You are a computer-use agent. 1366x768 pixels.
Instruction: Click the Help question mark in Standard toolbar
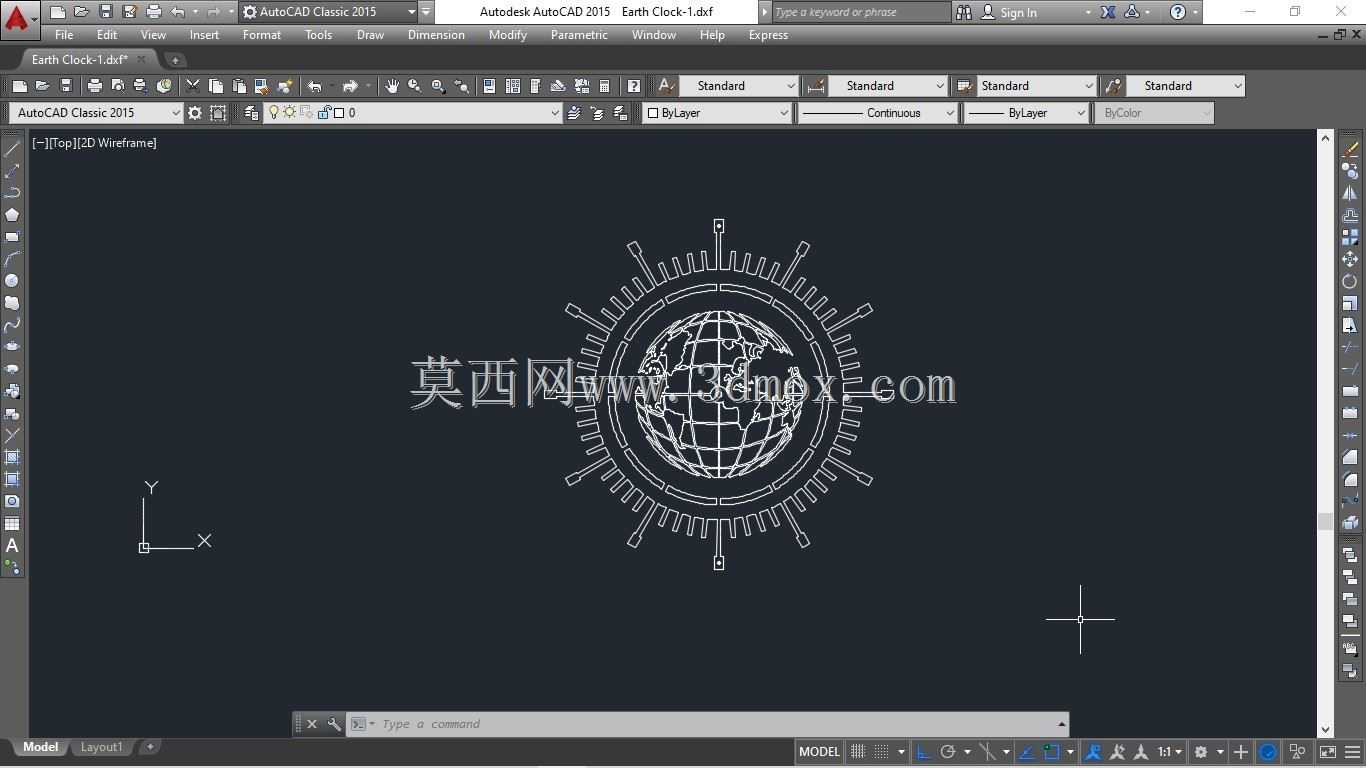click(x=633, y=86)
